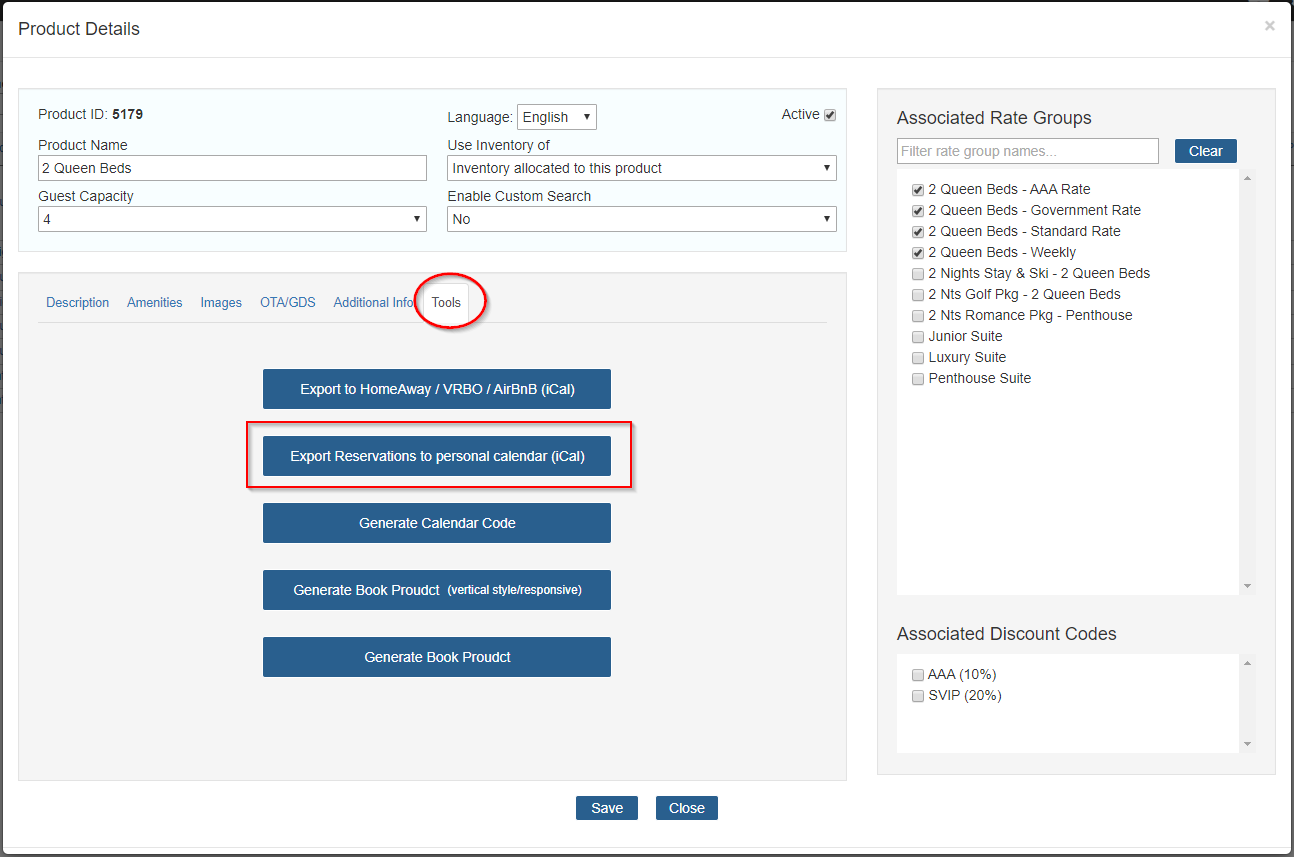Uncheck 2 Queen Beds - Standard Rate

918,231
